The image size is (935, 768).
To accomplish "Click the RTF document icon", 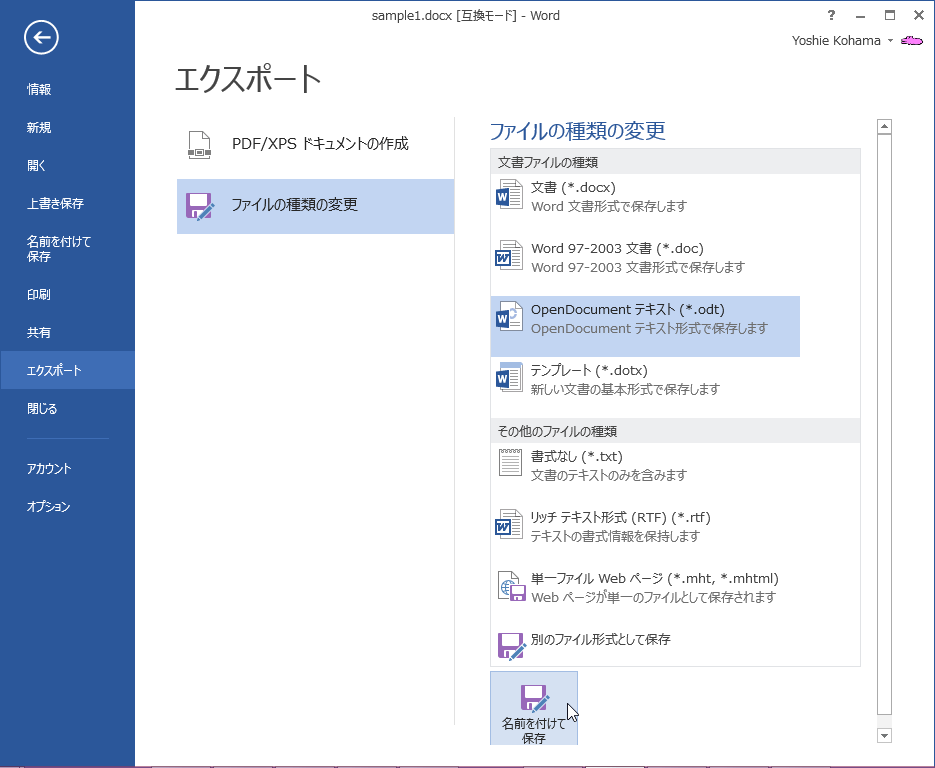I will (x=509, y=524).
